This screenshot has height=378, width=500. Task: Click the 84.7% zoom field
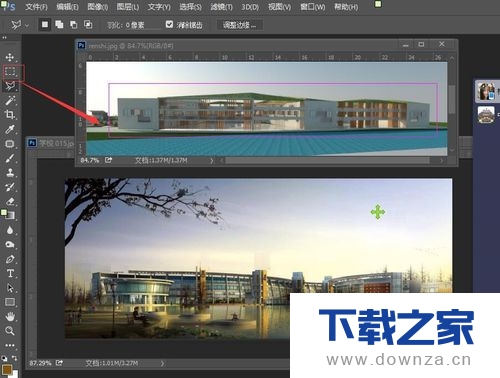pos(90,160)
